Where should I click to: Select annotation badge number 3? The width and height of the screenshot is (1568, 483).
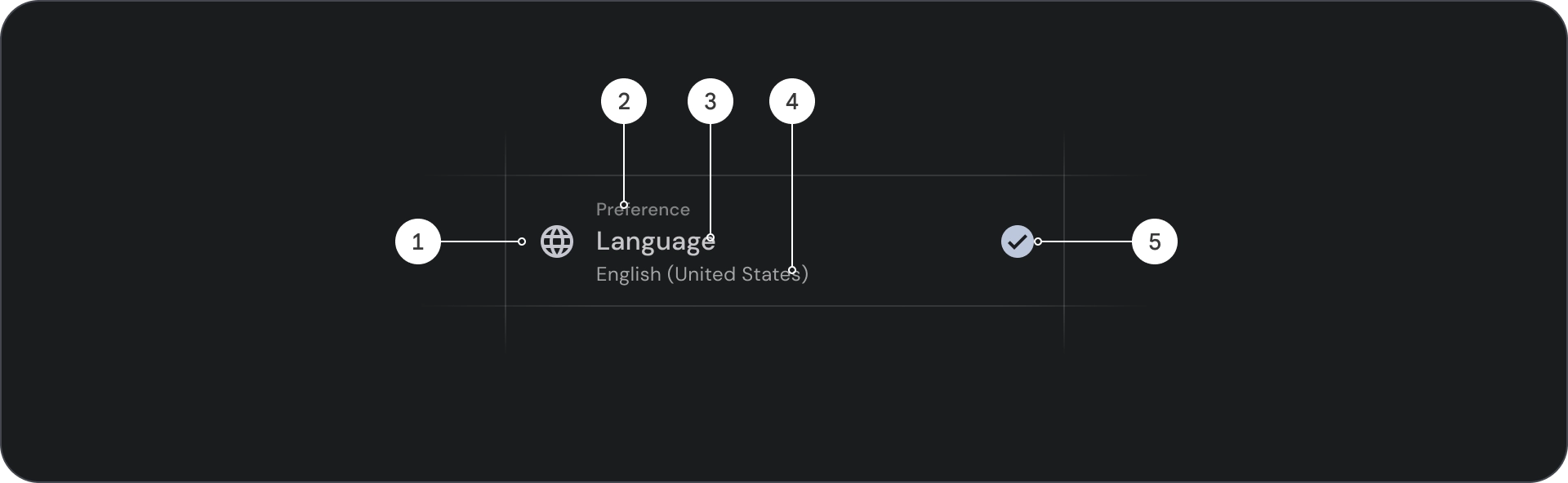710,101
